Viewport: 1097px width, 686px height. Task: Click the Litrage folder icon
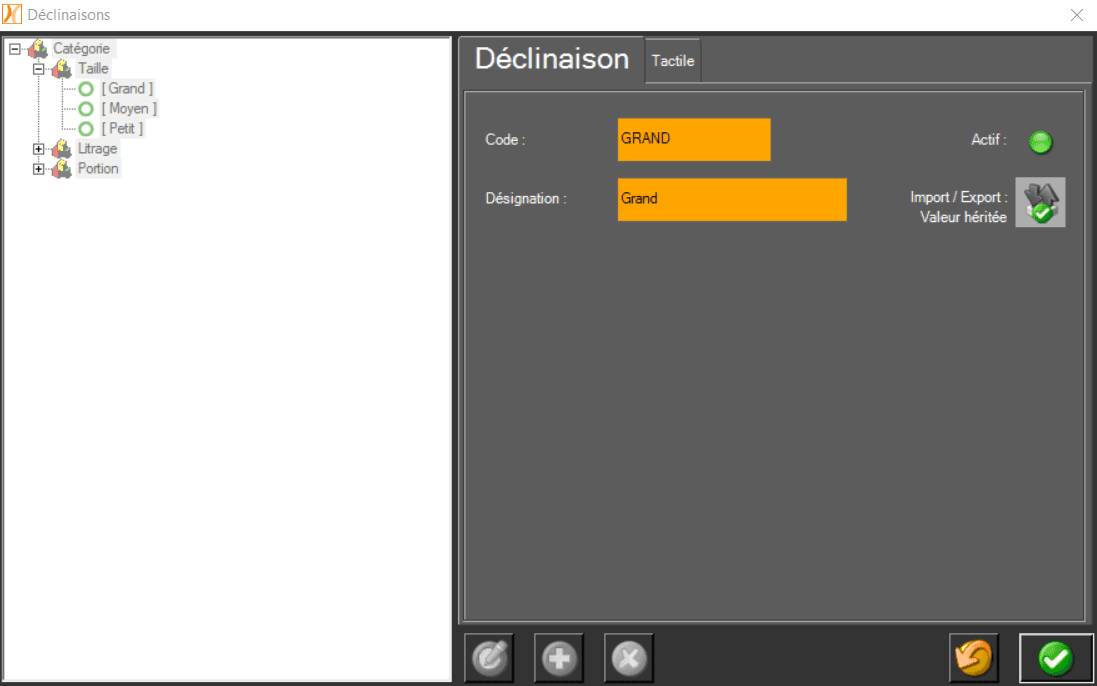62,149
